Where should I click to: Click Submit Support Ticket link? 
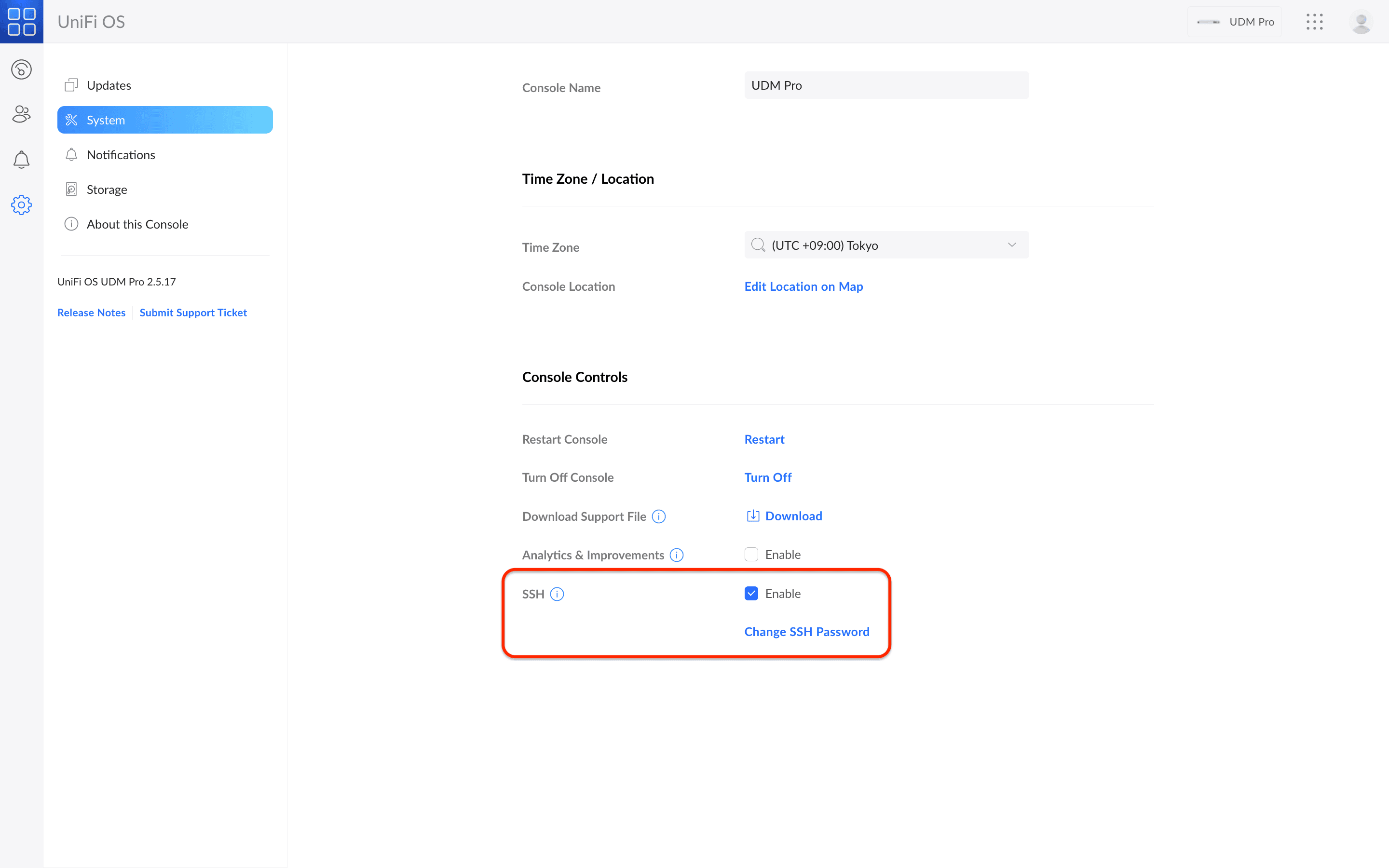click(x=193, y=313)
